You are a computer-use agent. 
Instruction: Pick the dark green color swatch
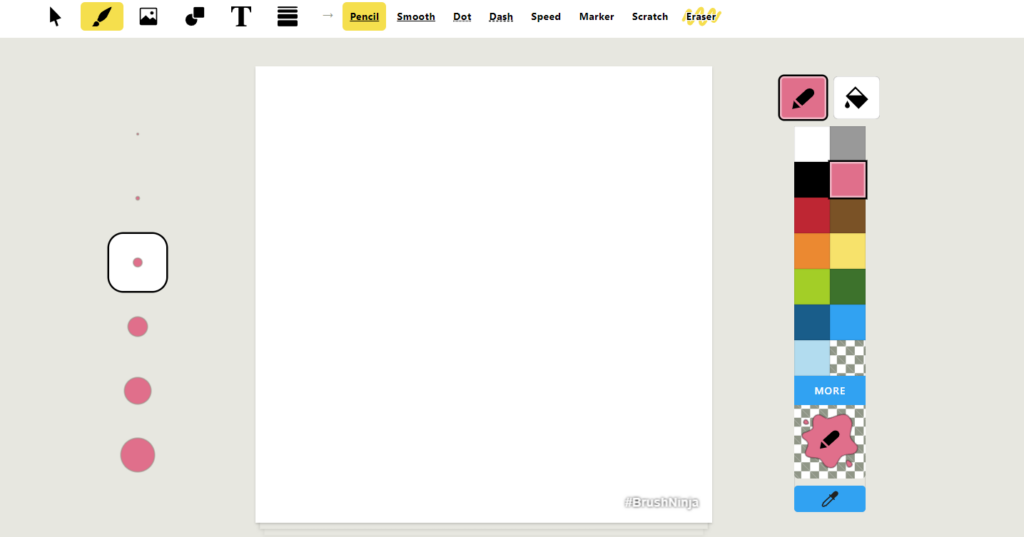click(x=848, y=287)
